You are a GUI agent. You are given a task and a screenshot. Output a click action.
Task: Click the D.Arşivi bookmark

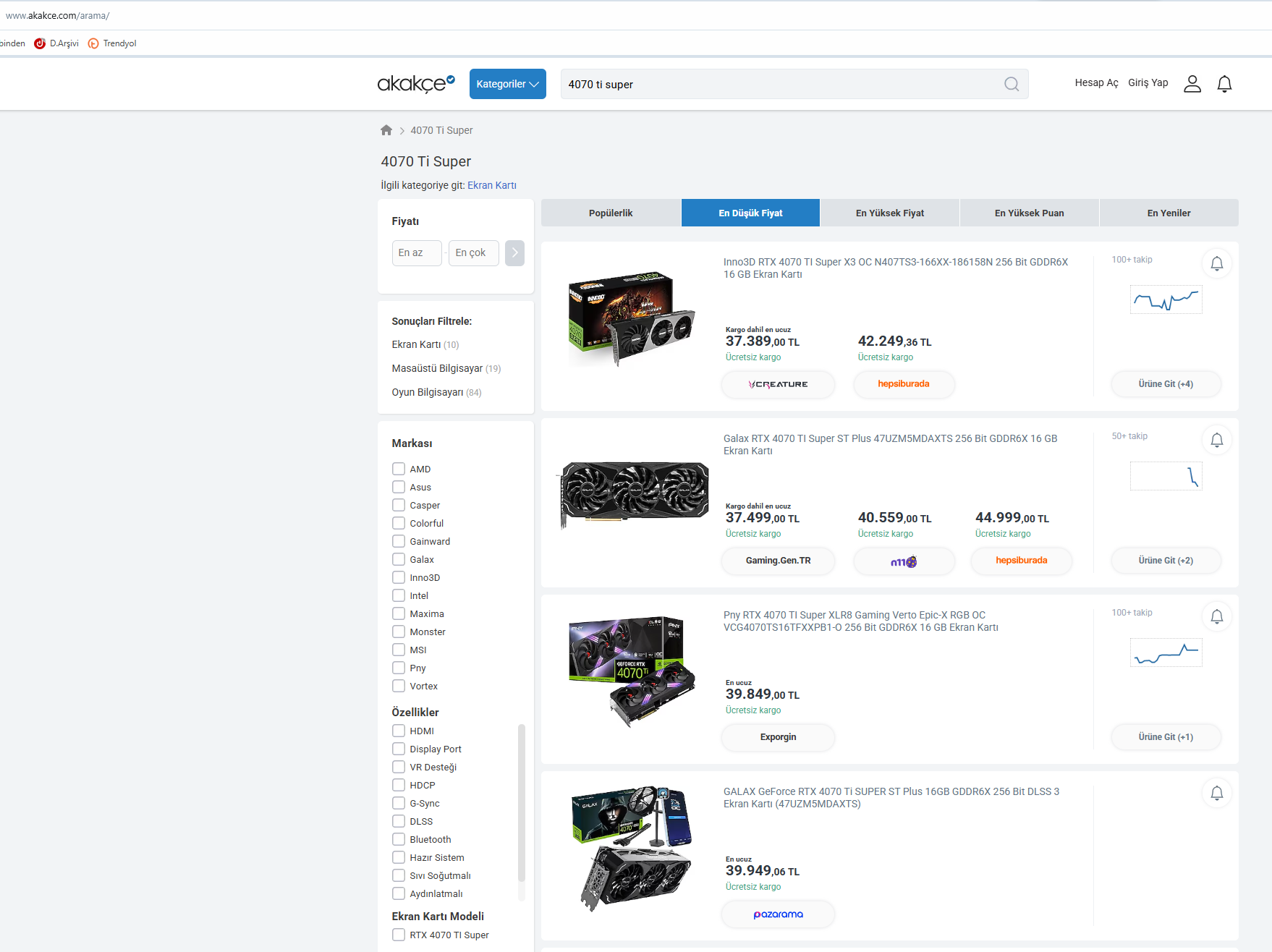(56, 43)
